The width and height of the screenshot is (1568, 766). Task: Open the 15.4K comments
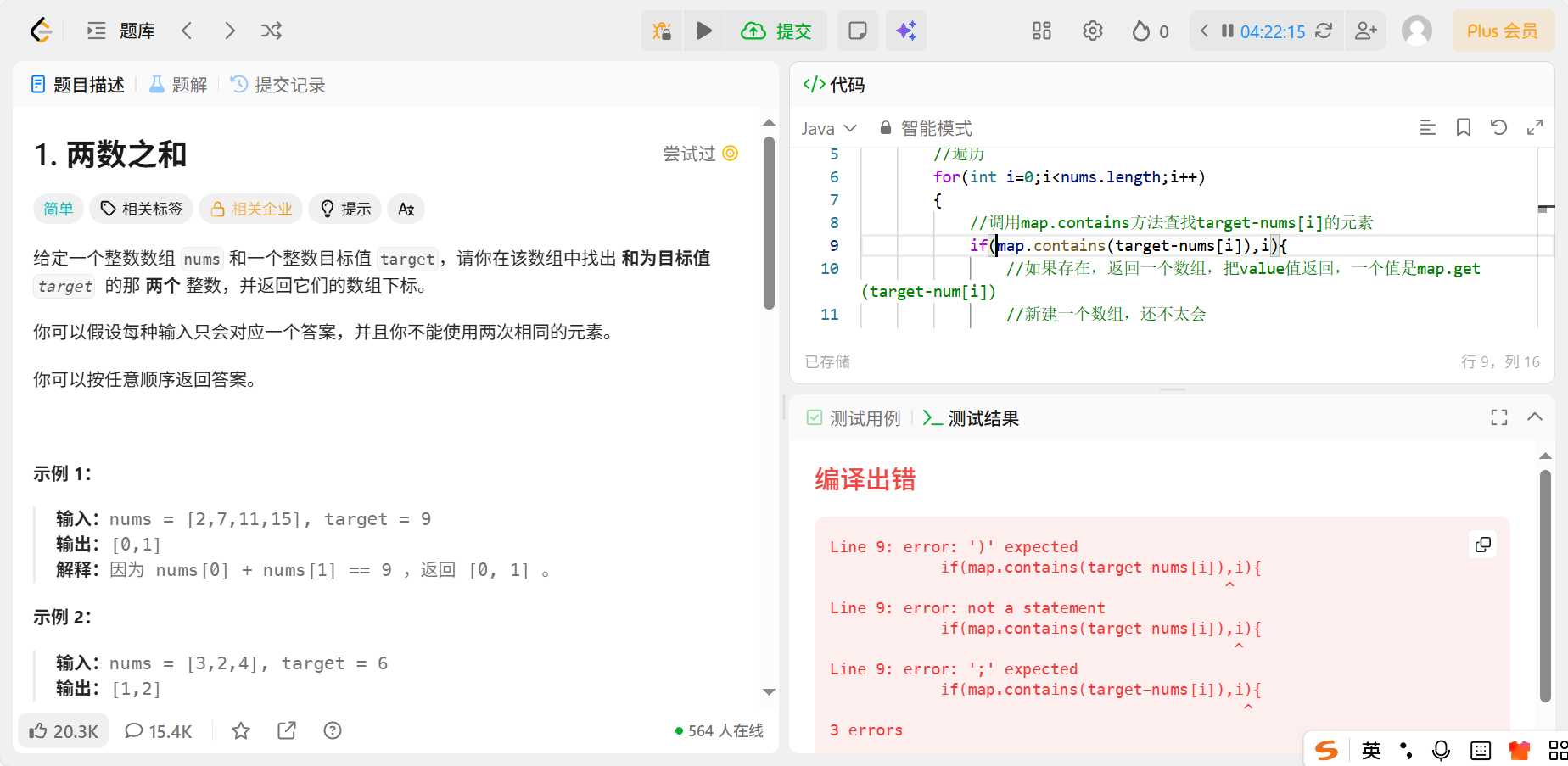pos(159,731)
